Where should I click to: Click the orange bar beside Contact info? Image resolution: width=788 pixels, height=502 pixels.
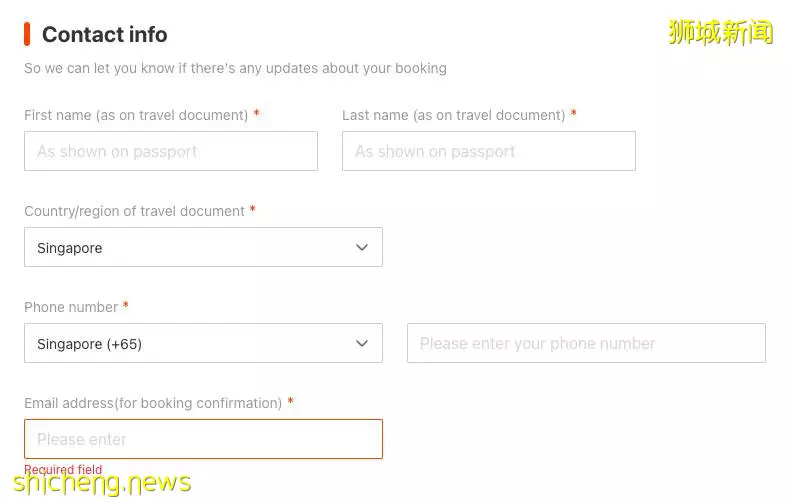click(x=27, y=34)
